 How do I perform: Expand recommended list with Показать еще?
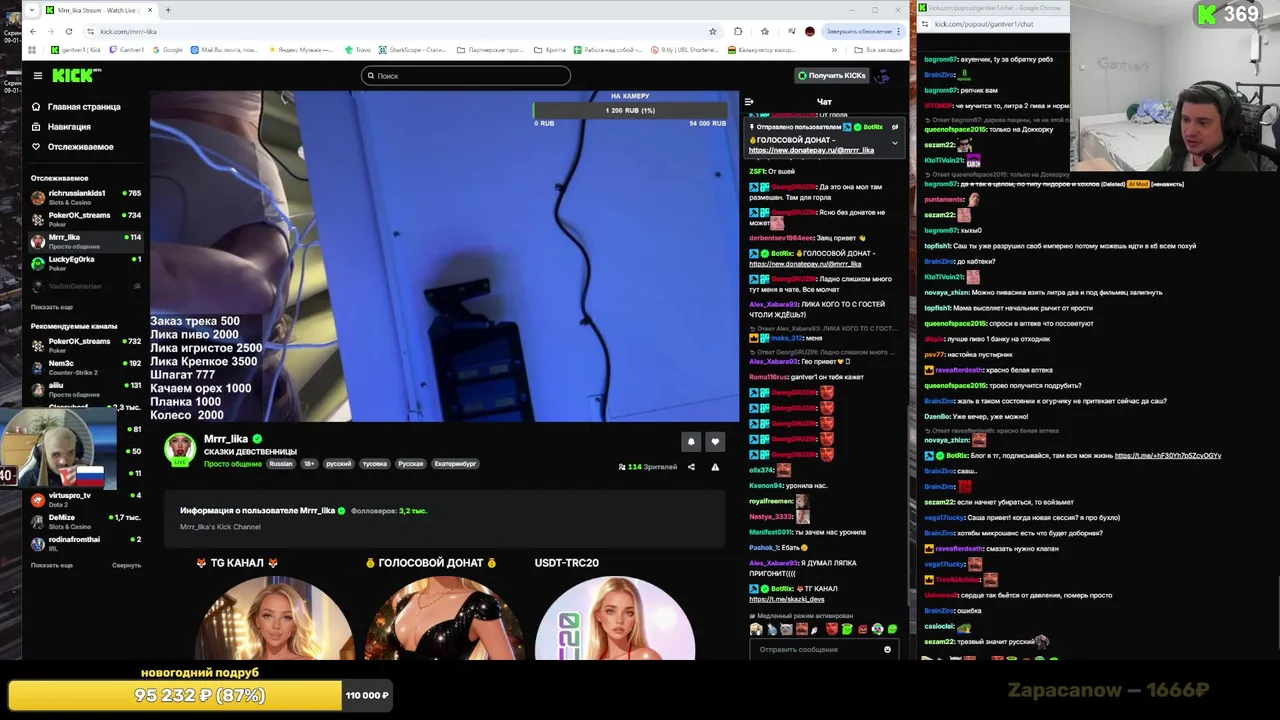[51, 565]
